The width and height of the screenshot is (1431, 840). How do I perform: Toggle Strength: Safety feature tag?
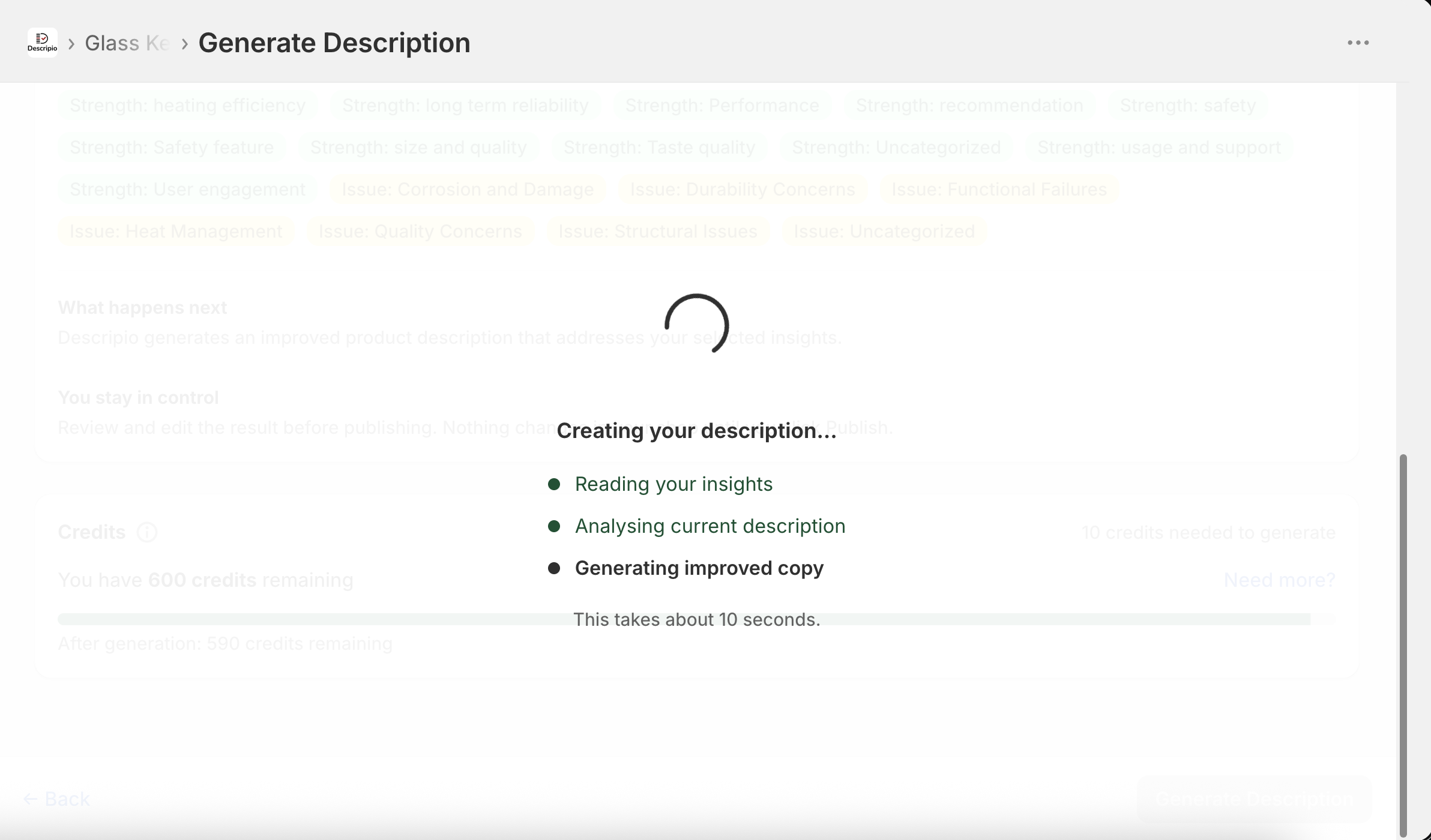(172, 148)
